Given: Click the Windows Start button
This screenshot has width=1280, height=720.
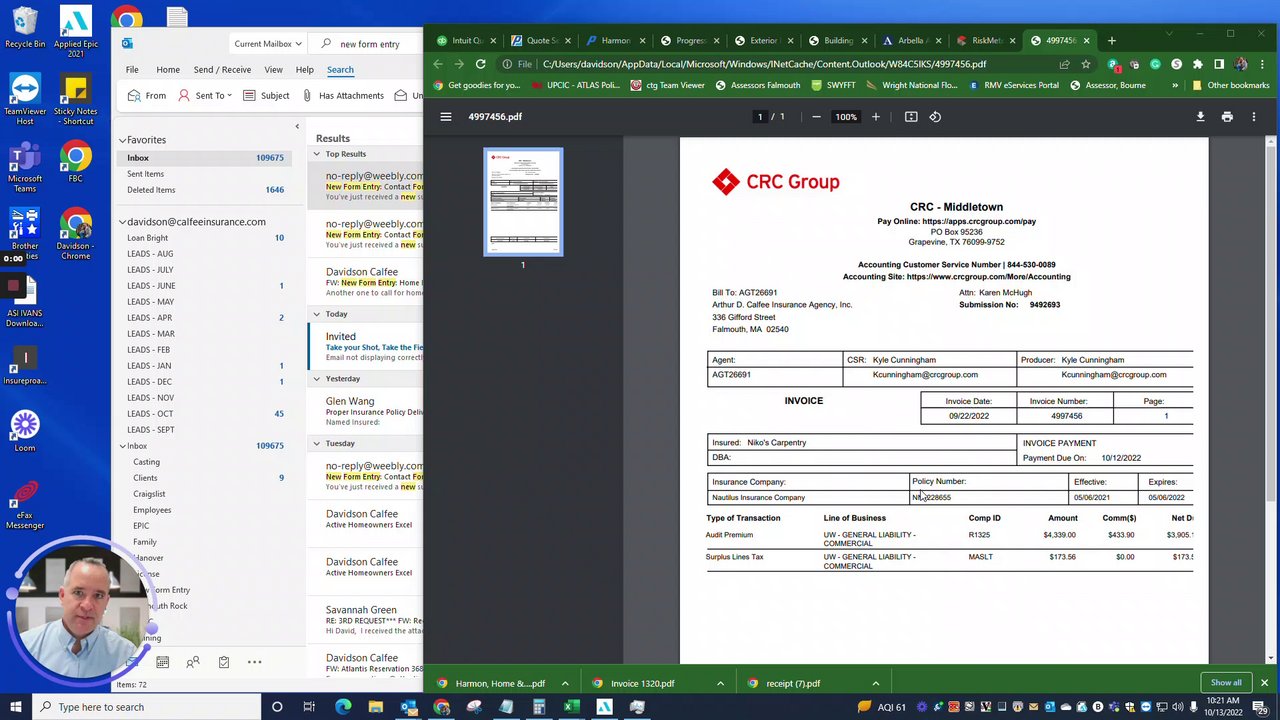Looking at the screenshot, I should point(16,707).
